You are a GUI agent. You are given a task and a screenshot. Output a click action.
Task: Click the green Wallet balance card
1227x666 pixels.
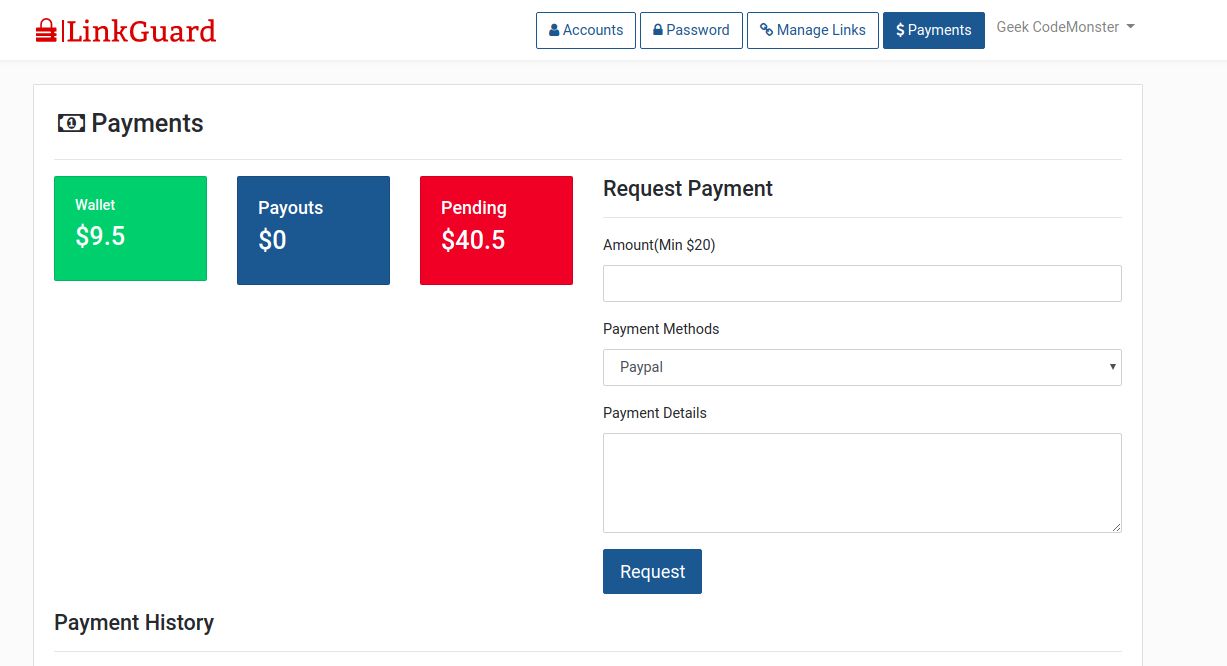point(130,228)
